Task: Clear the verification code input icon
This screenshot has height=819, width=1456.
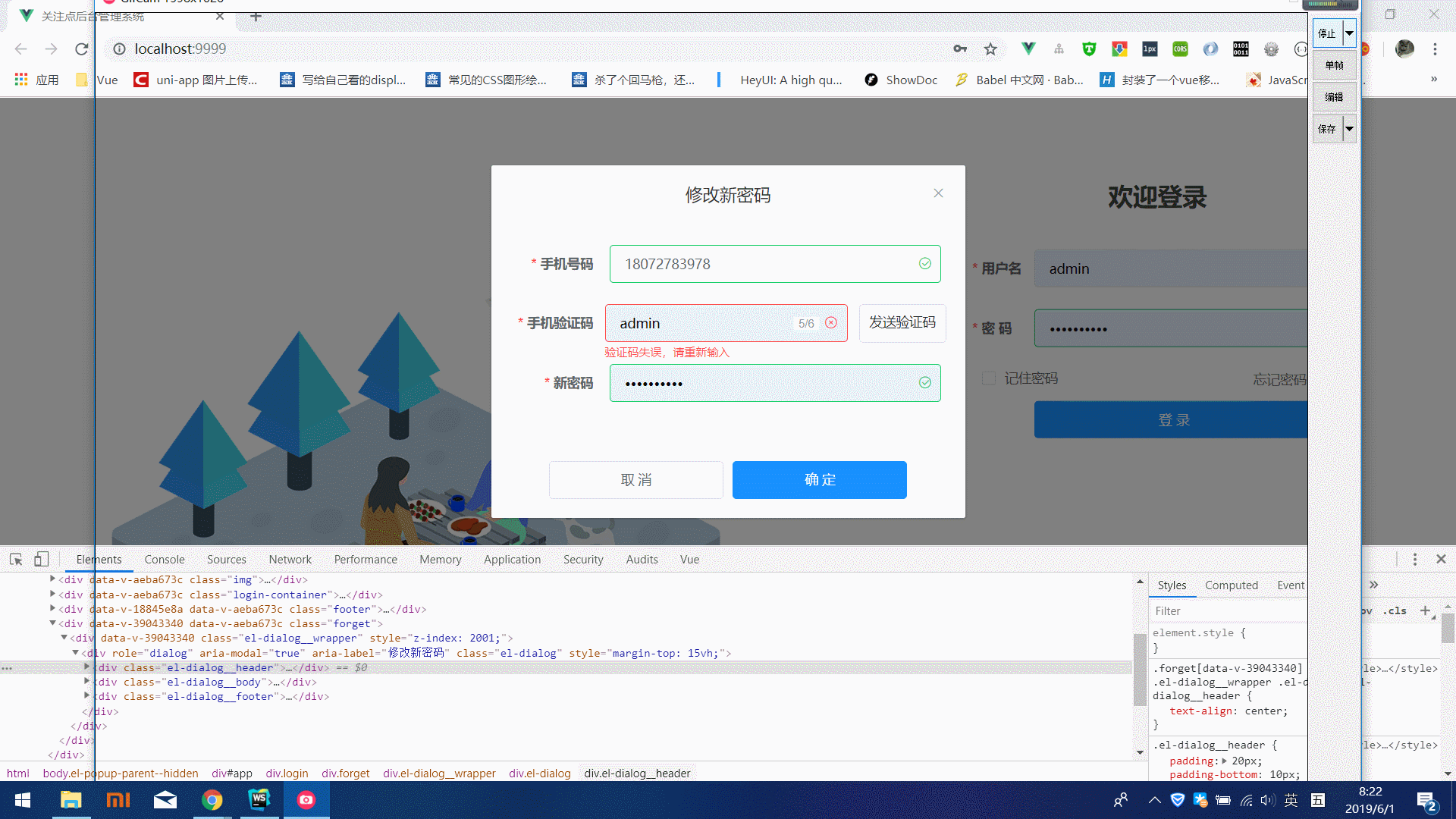Action: [831, 323]
